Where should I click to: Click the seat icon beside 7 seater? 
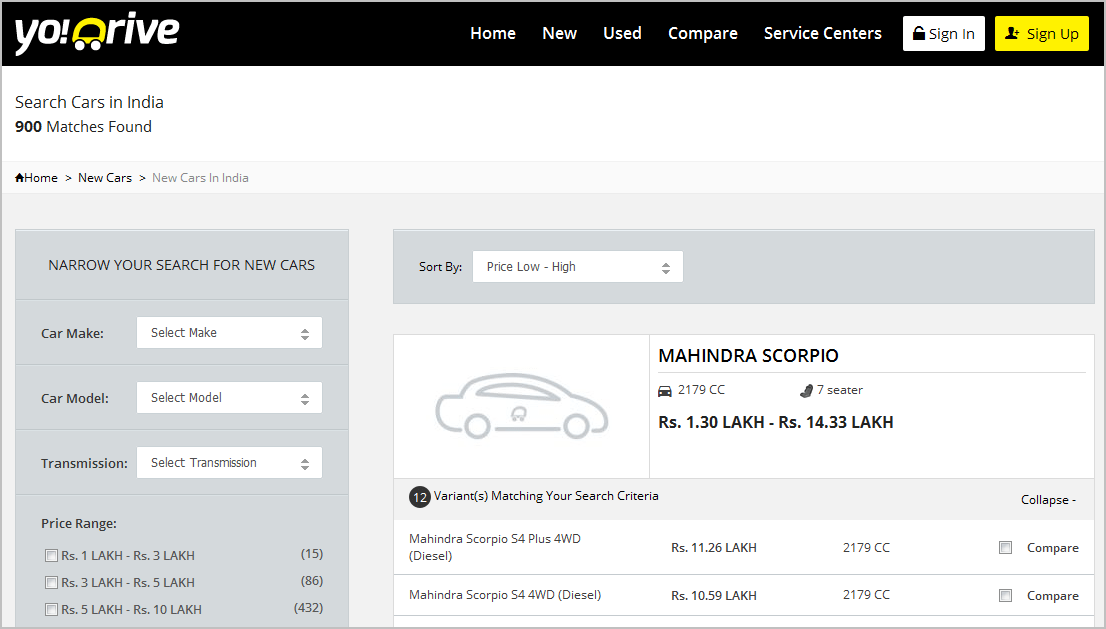pyautogui.click(x=806, y=391)
